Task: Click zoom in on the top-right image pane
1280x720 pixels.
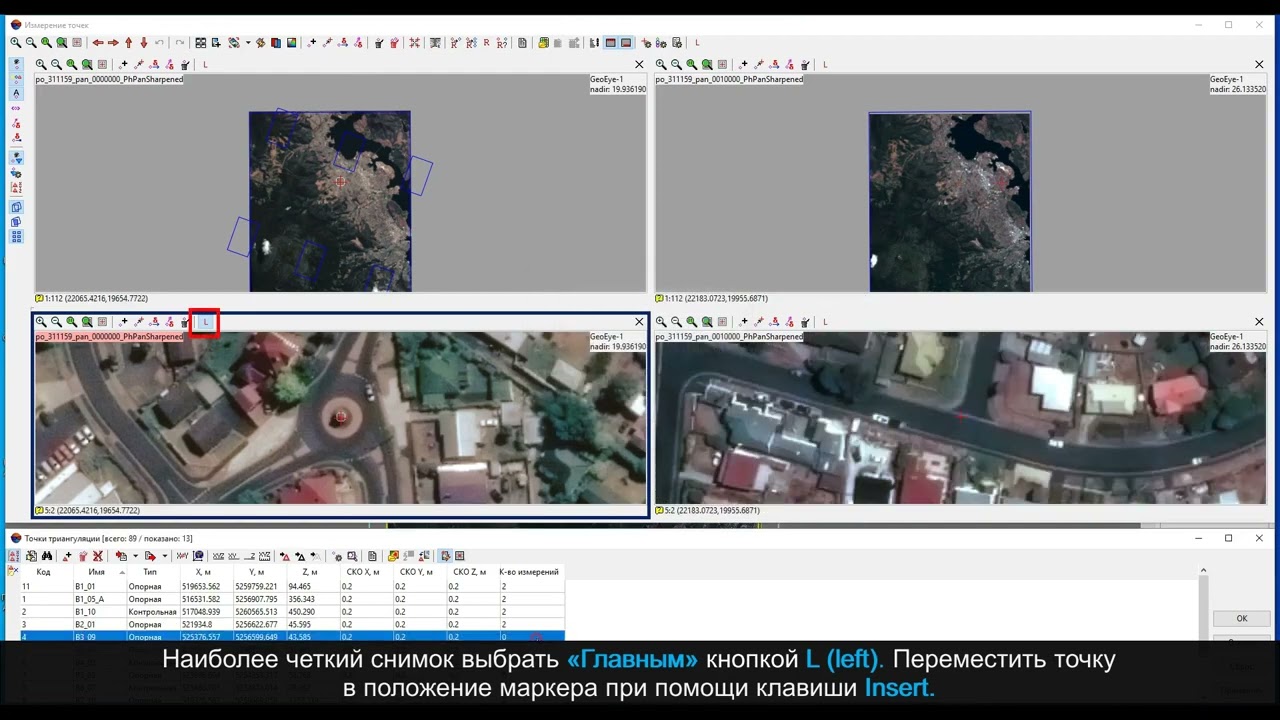Action: [661, 65]
